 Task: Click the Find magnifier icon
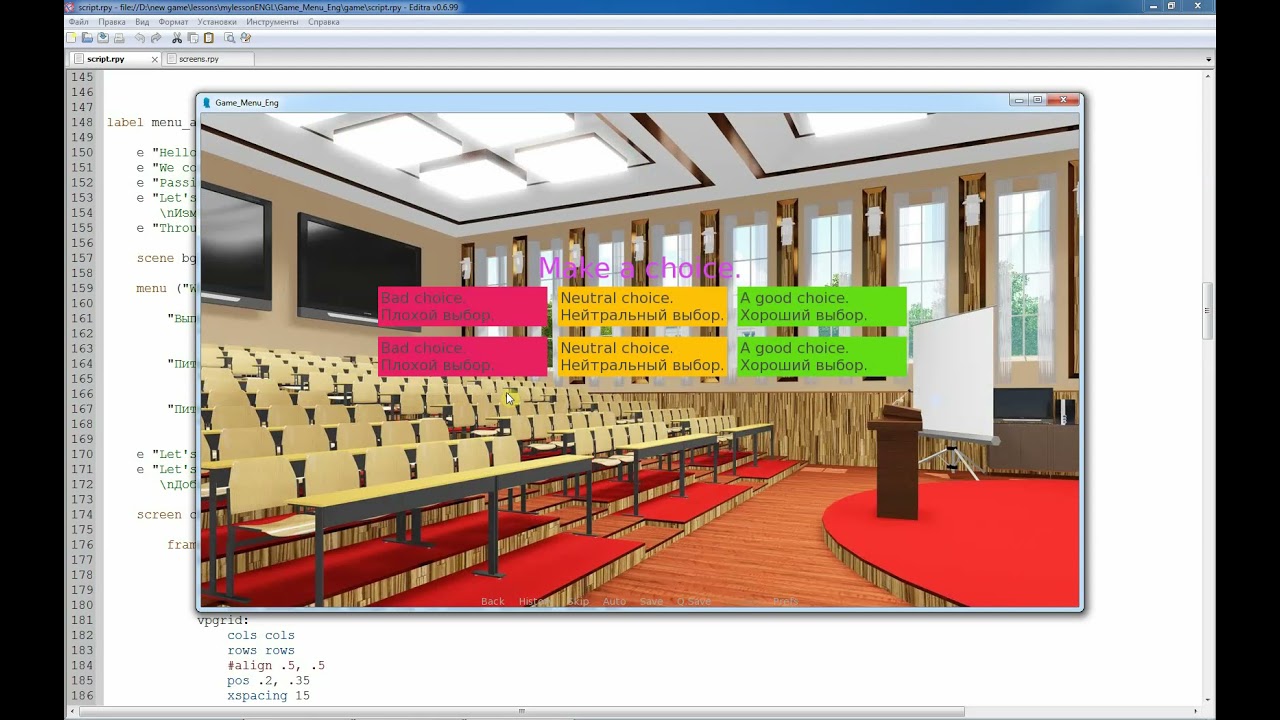click(230, 38)
